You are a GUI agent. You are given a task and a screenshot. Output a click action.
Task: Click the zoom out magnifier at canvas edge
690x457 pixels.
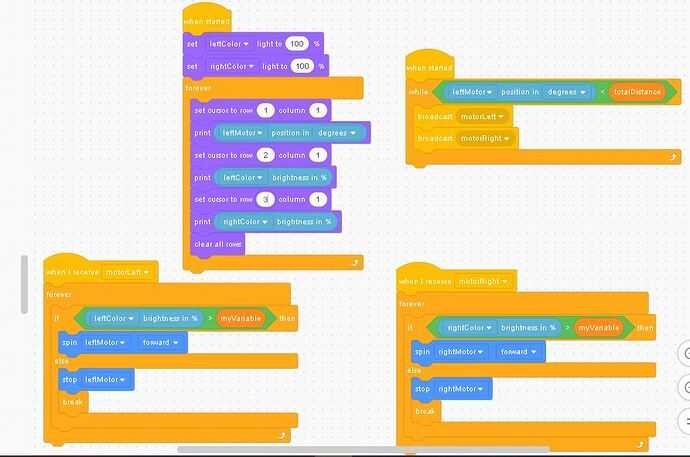point(686,386)
